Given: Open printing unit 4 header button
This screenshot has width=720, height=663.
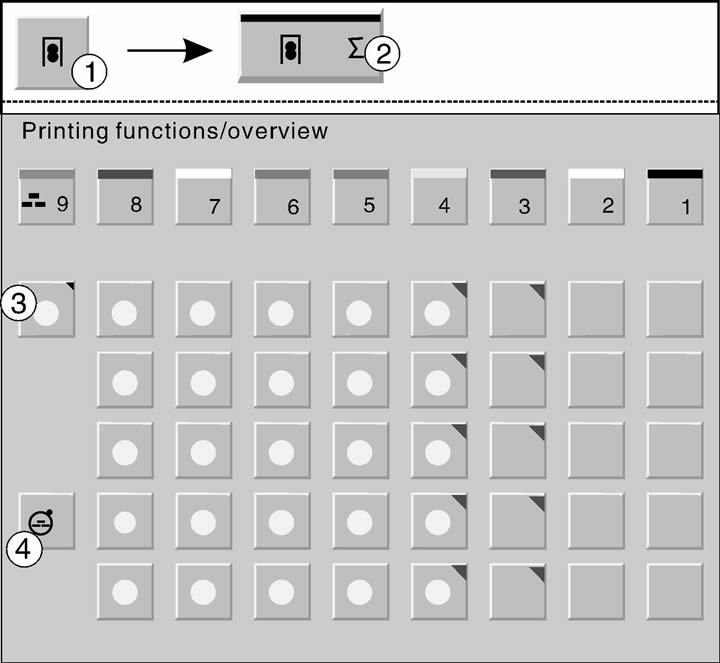Looking at the screenshot, I should [x=439, y=197].
